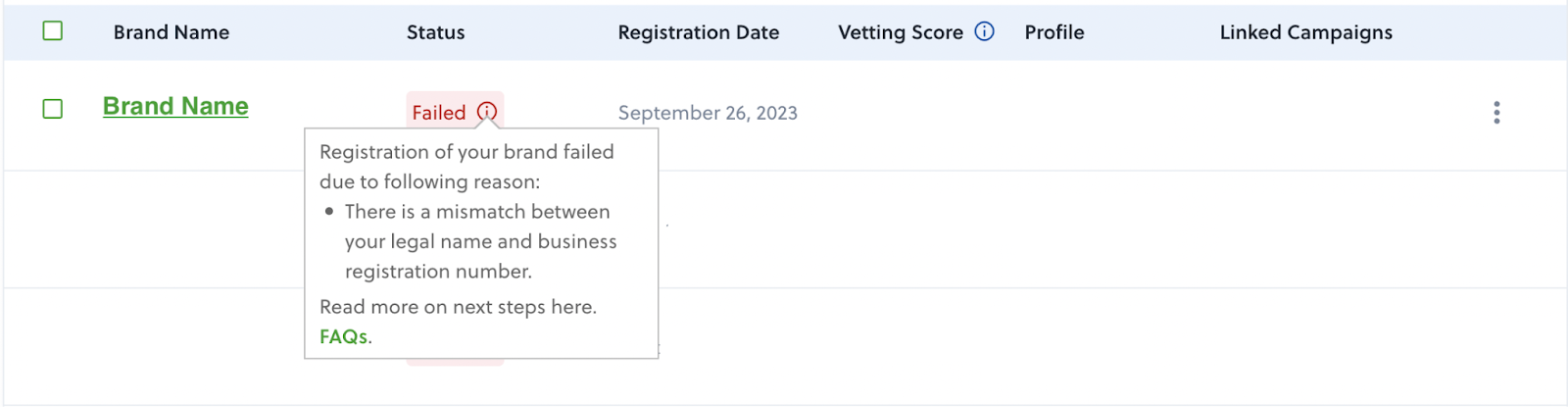Click the Vetting Score info icon

(985, 31)
